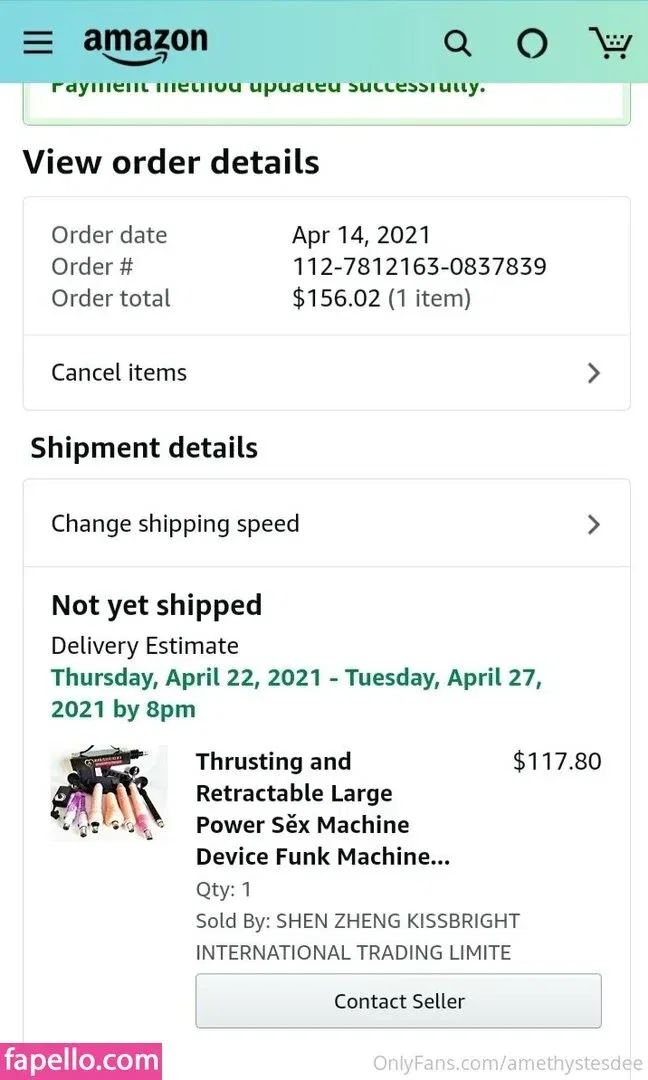Tap the Alexa circle icon
The height and width of the screenshot is (1080, 648).
532,43
